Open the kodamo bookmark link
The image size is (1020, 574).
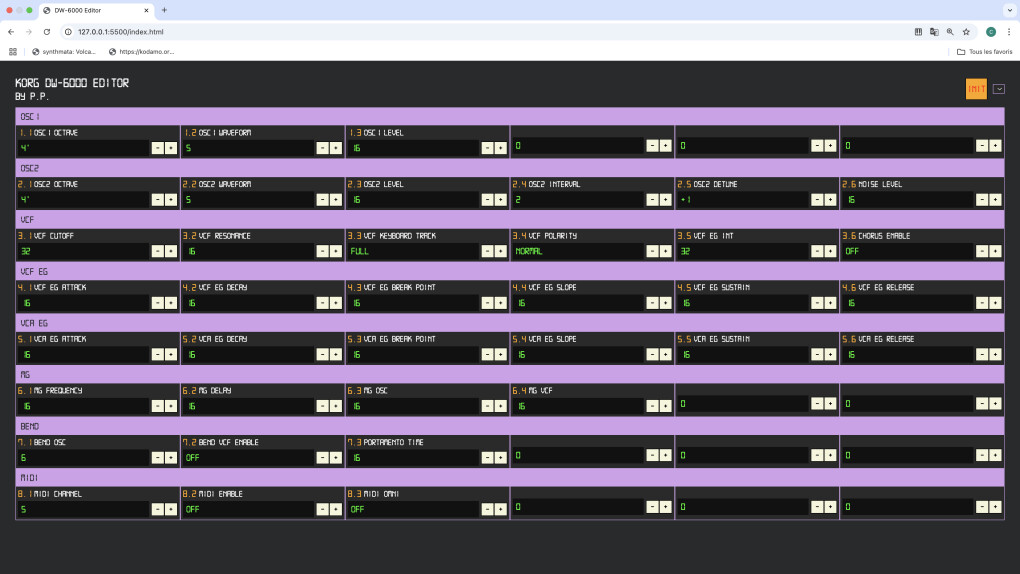[x=141, y=51]
